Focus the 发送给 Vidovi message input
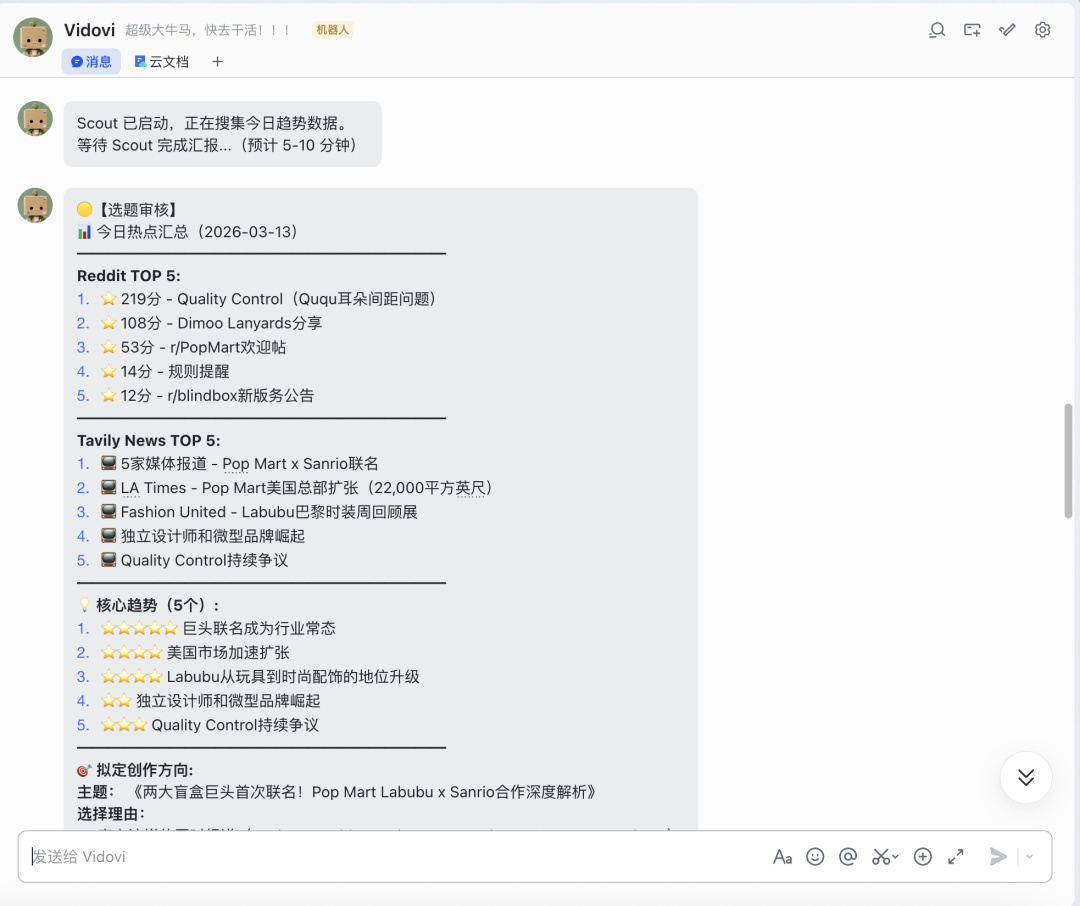The height and width of the screenshot is (906, 1080). [x=393, y=856]
